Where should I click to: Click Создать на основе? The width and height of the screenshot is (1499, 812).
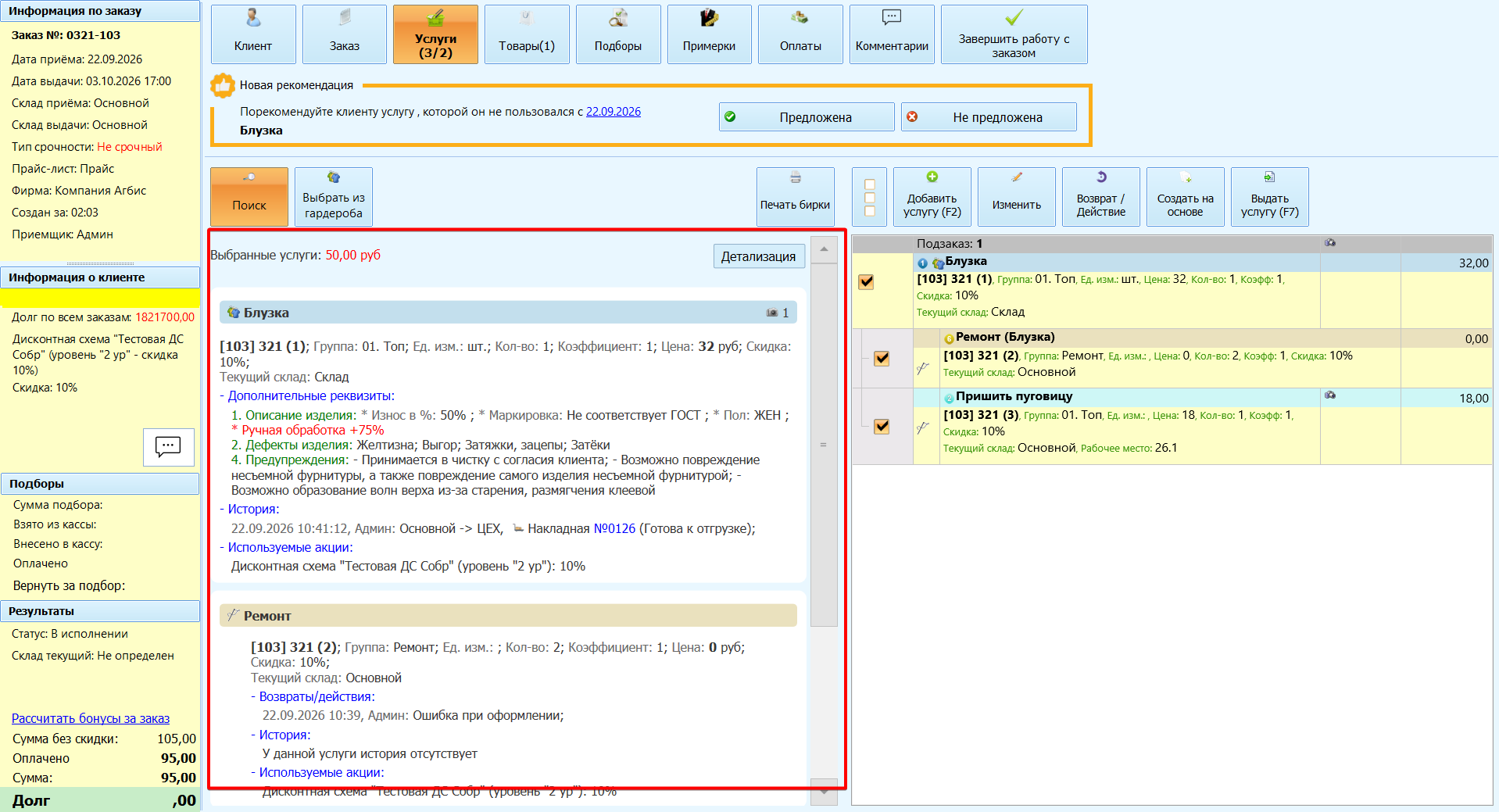(1186, 197)
